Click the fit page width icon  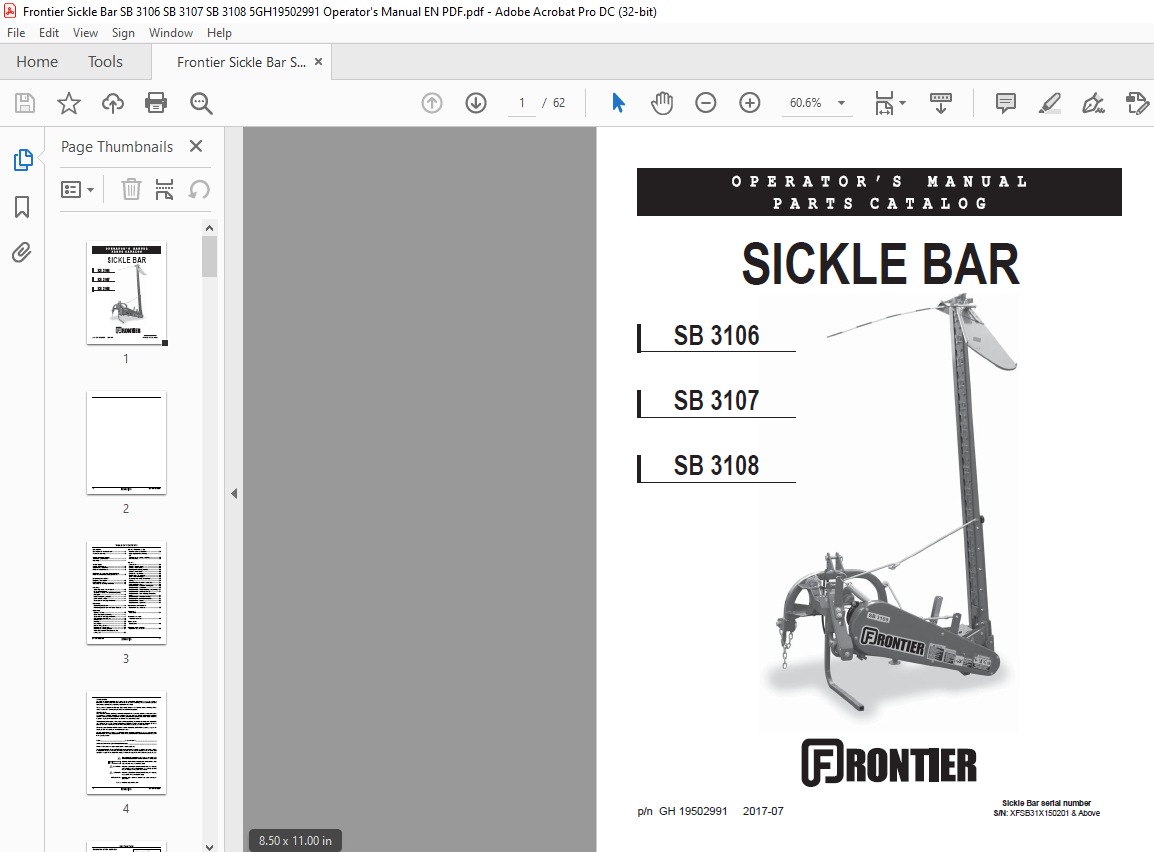(884, 103)
